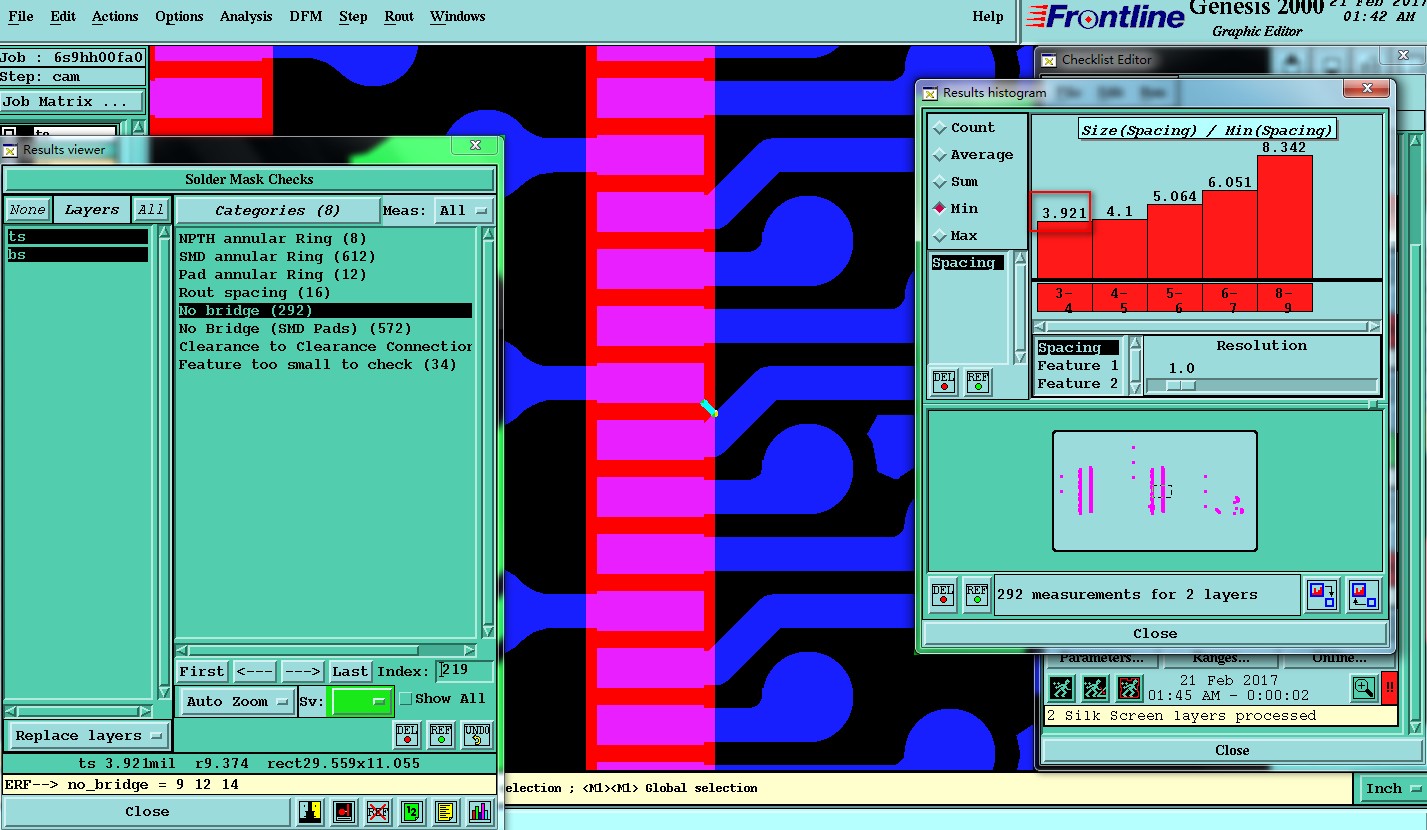Click 8.342 red histogram bar
The height and width of the screenshot is (830, 1427).
coord(1284,217)
